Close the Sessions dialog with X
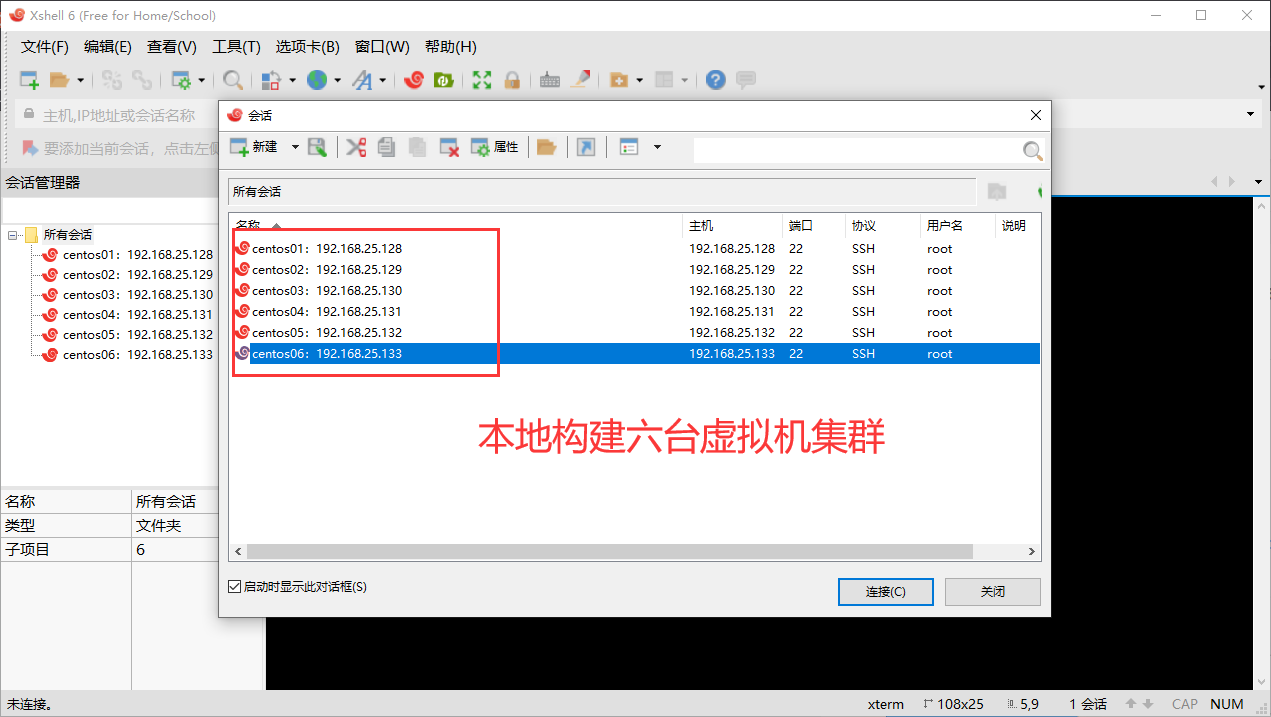Screen dimensions: 1271x717 point(1036,115)
